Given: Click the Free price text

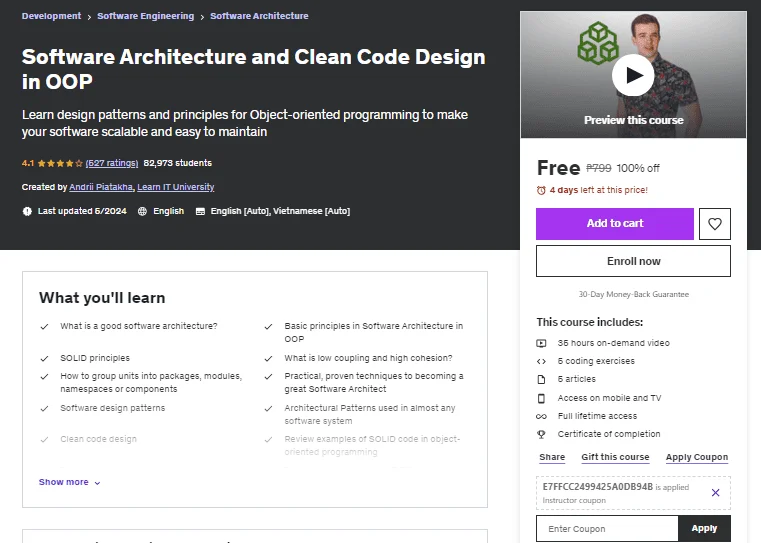Looking at the screenshot, I should (x=559, y=168).
